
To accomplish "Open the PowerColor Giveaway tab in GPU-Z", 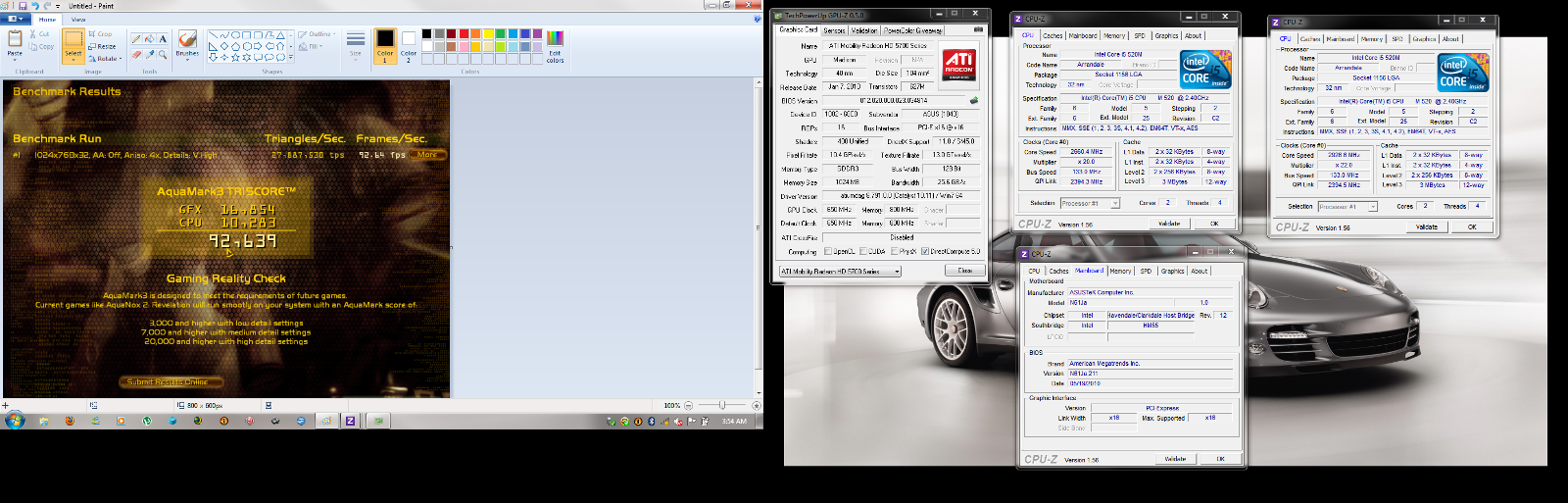I will coord(913,29).
